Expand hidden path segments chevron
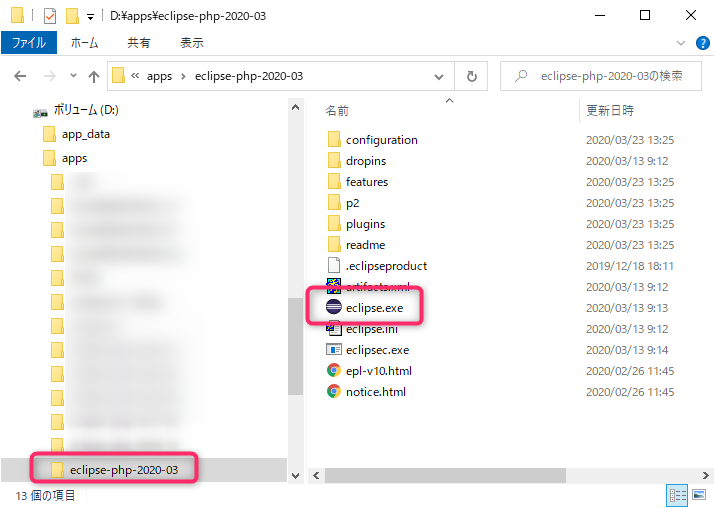The image size is (715, 508). click(x=135, y=76)
